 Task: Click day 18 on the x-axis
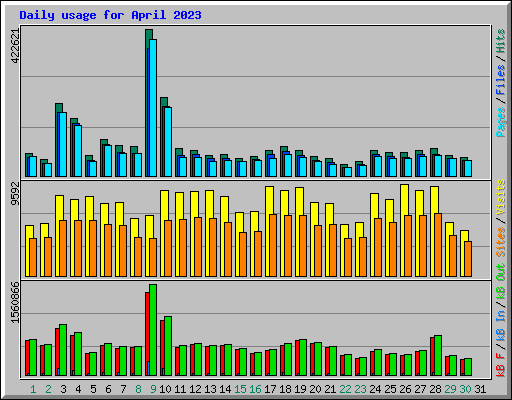tap(285, 389)
